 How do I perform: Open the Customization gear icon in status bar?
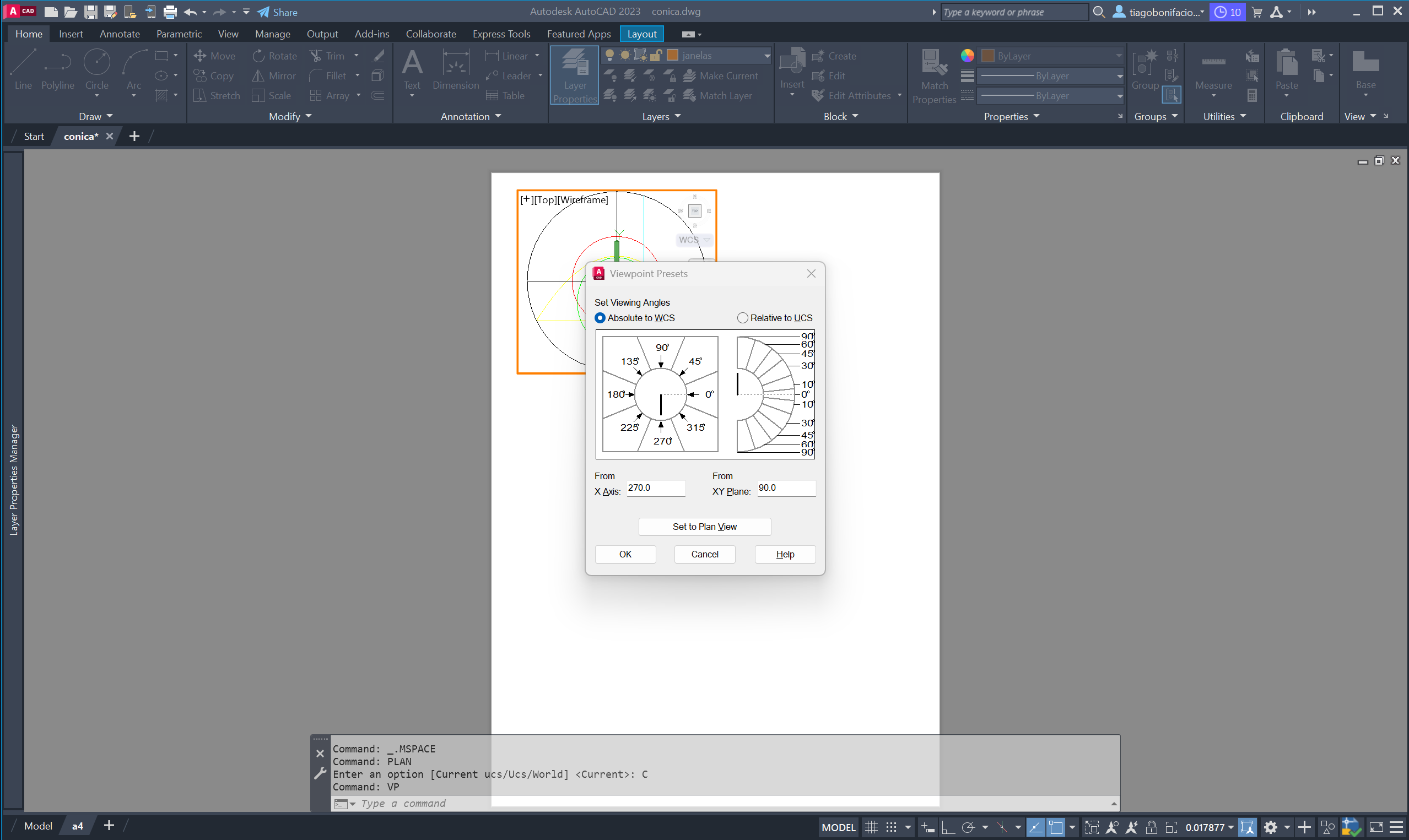[1270, 827]
